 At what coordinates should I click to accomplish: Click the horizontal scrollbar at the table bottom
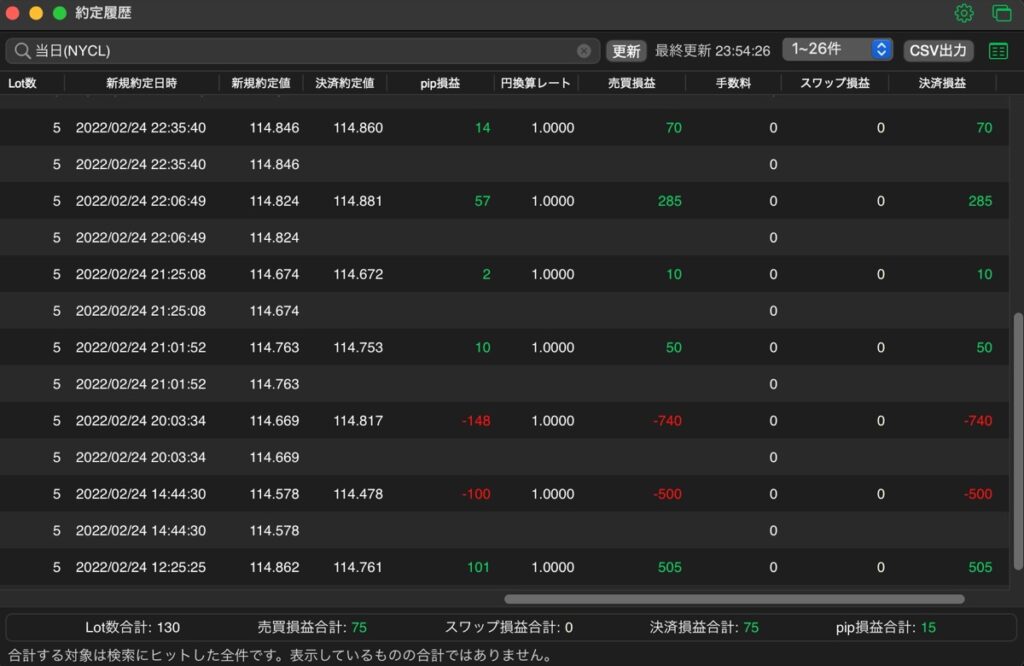click(x=734, y=599)
